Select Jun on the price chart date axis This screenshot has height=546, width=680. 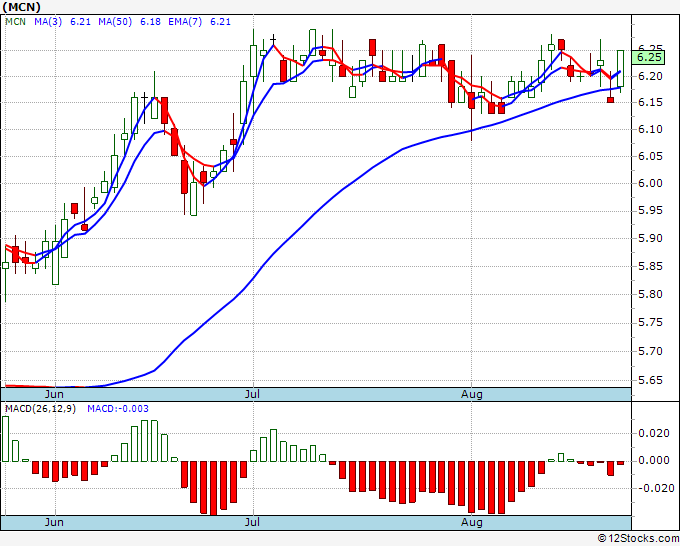tap(54, 394)
